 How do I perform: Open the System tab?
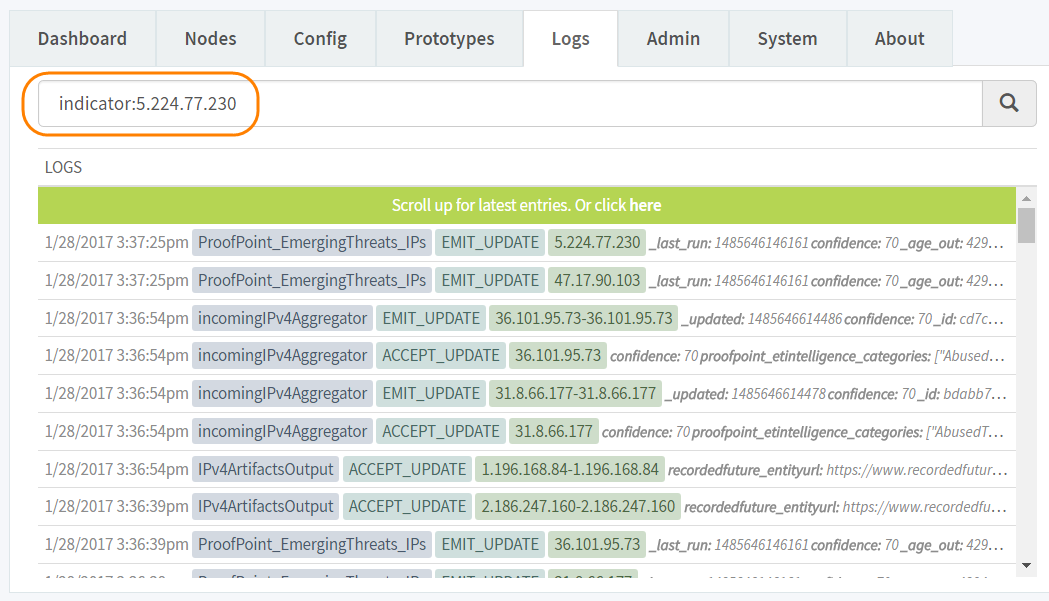[787, 39]
